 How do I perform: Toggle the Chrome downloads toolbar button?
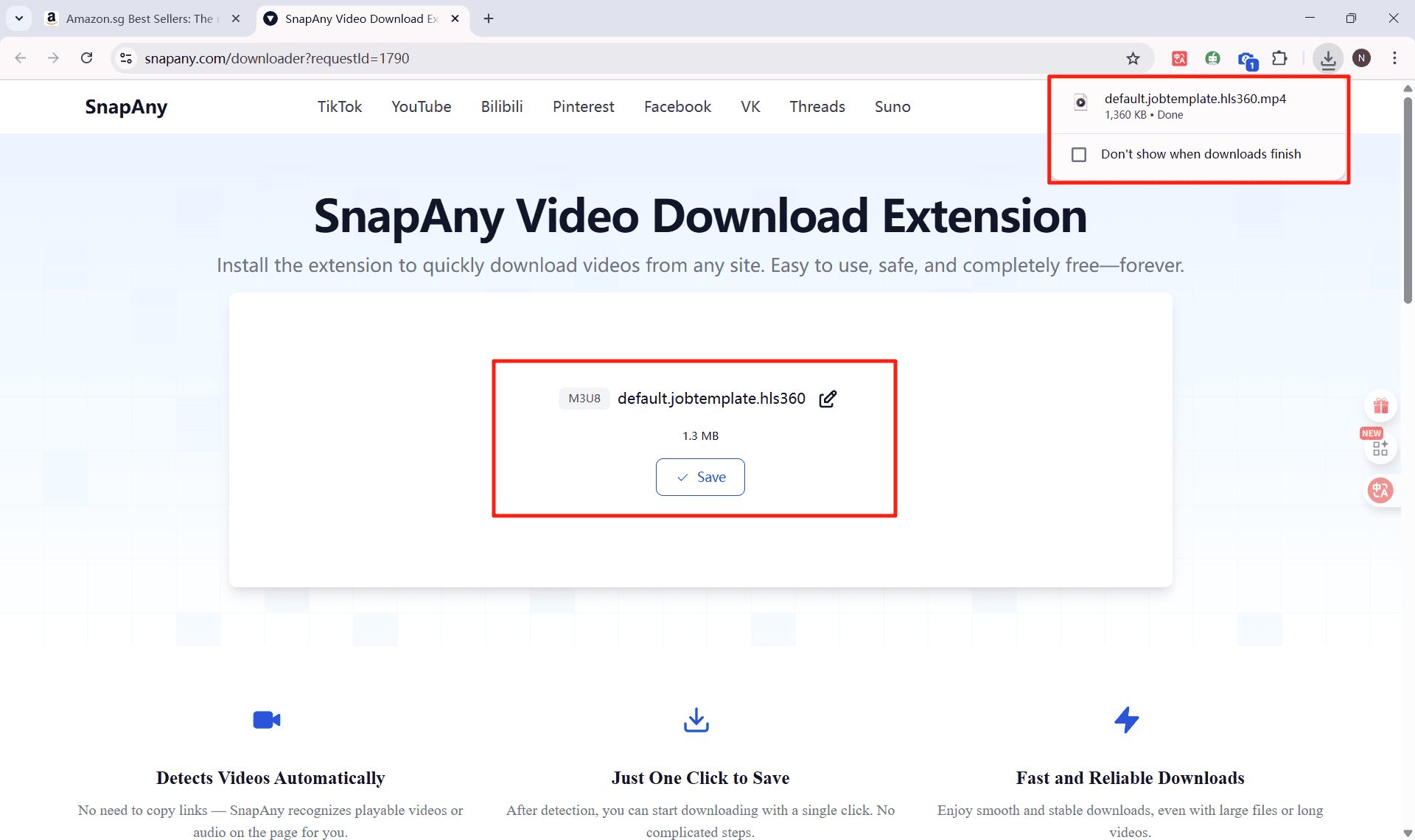click(x=1328, y=58)
